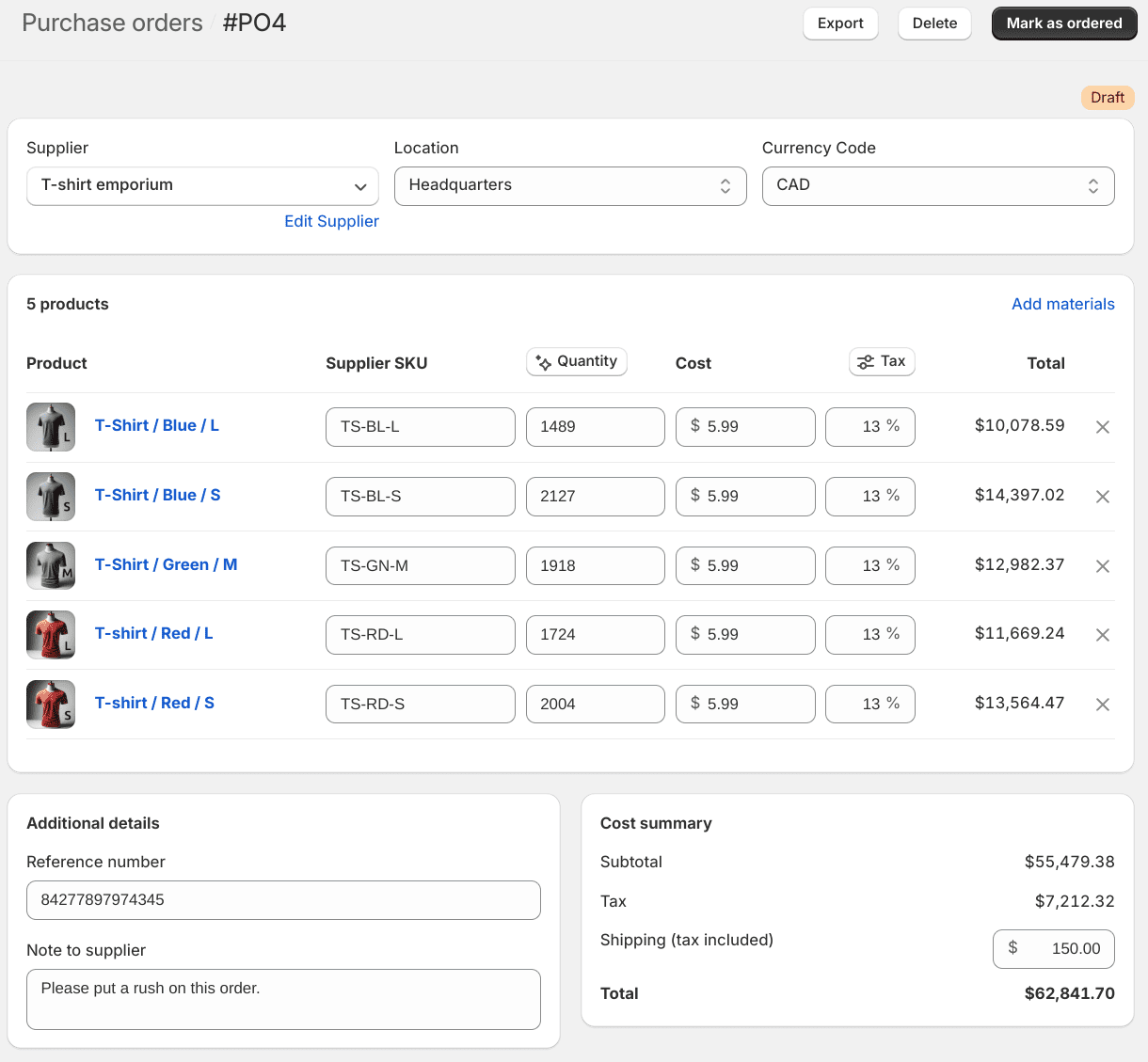Viewport: 1148px width, 1062px height.
Task: Remove the T-shirt / Red / S row
Action: [1103, 705]
